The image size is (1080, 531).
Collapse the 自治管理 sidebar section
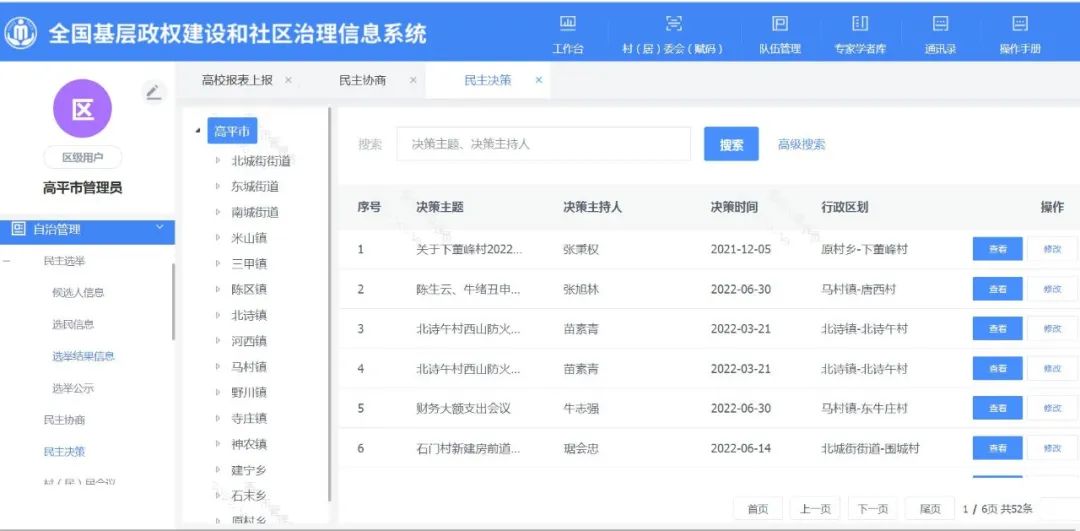point(159,229)
